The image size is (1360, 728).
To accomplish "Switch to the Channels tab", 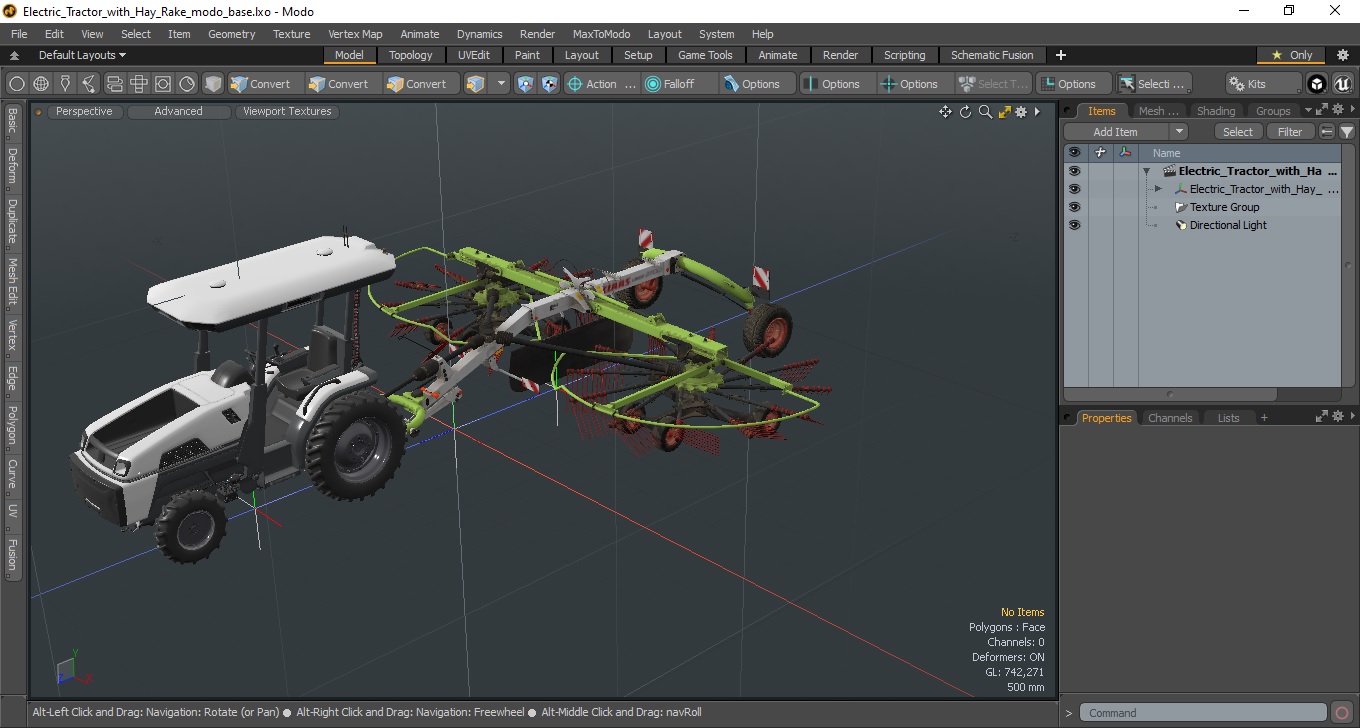I will (x=1169, y=418).
